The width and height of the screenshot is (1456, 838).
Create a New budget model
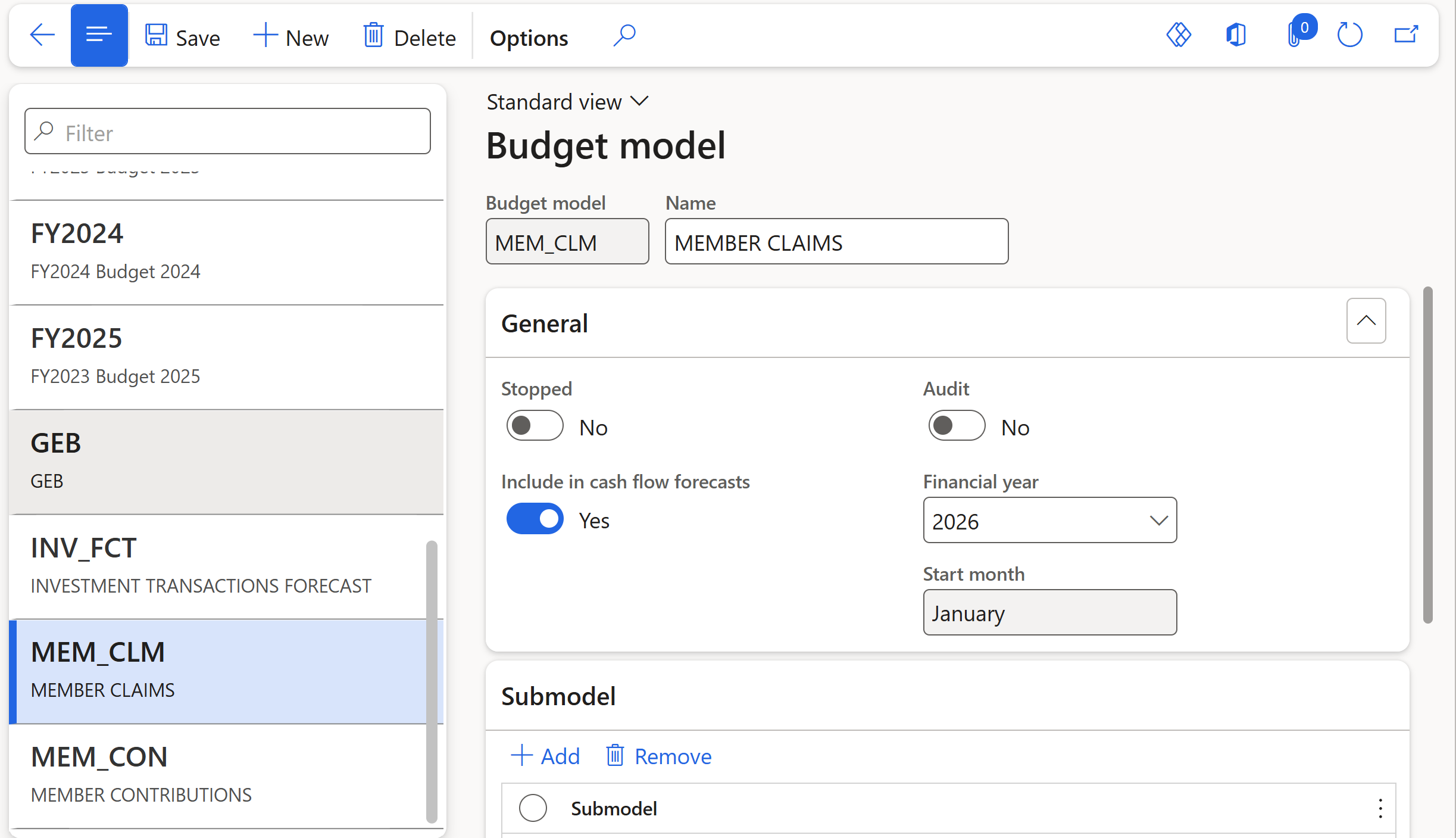pos(291,37)
